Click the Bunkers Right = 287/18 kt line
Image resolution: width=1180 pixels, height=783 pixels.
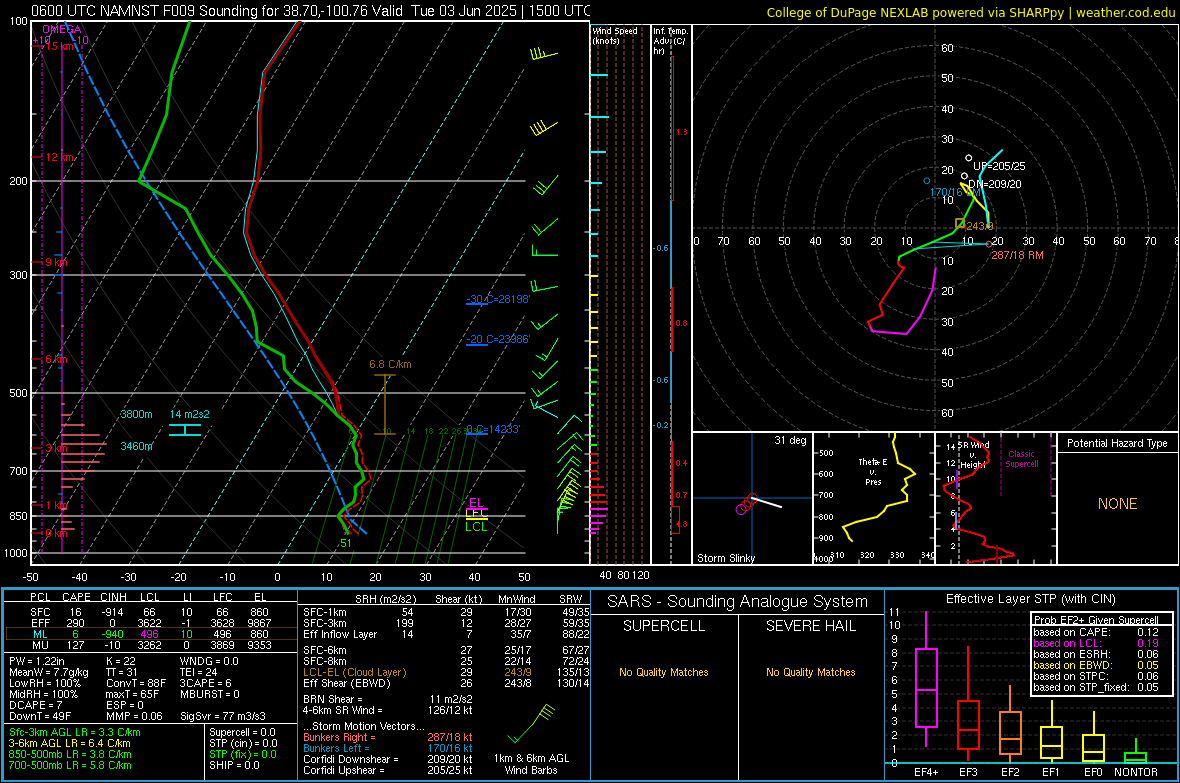[388, 737]
